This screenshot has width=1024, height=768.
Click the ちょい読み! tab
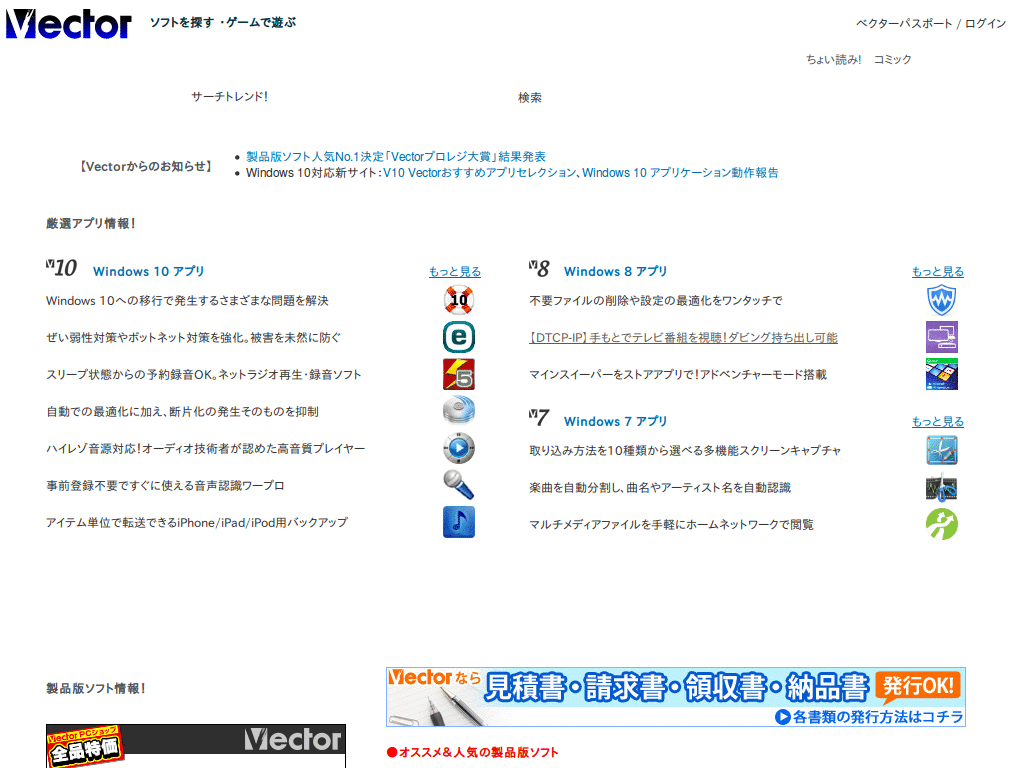tap(833, 59)
